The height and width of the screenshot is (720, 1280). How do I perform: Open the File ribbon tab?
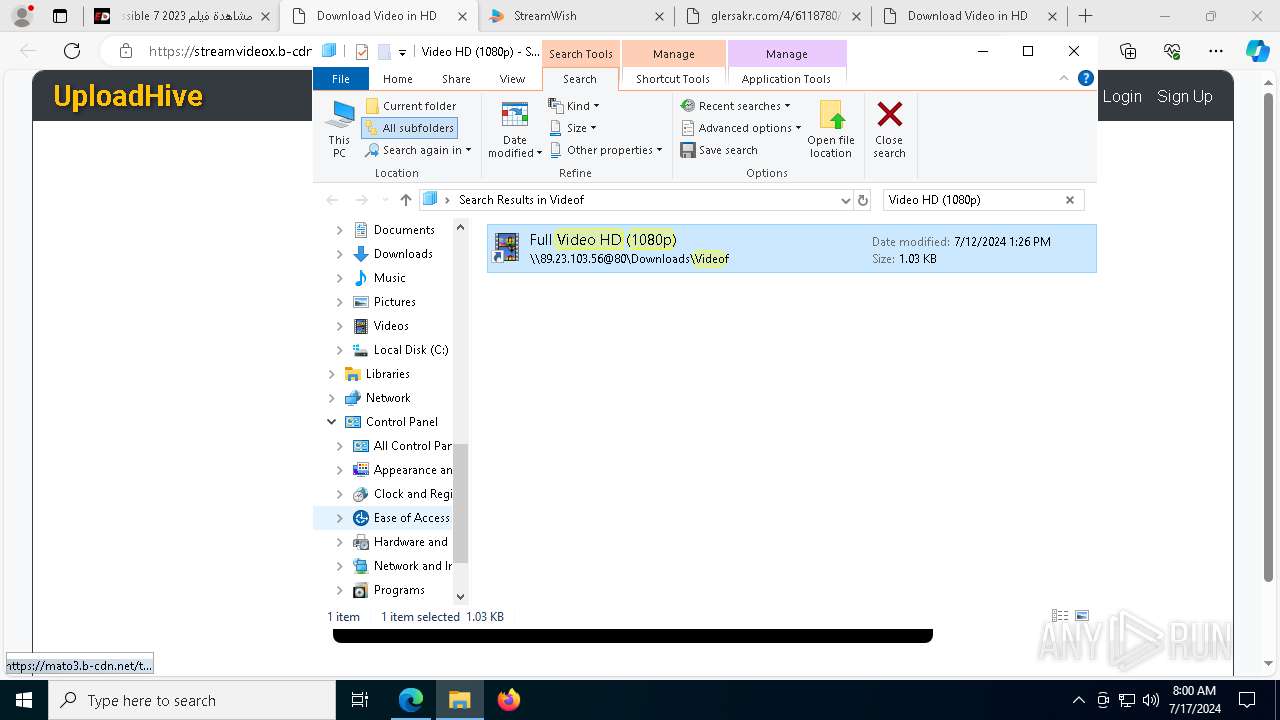coord(341,79)
